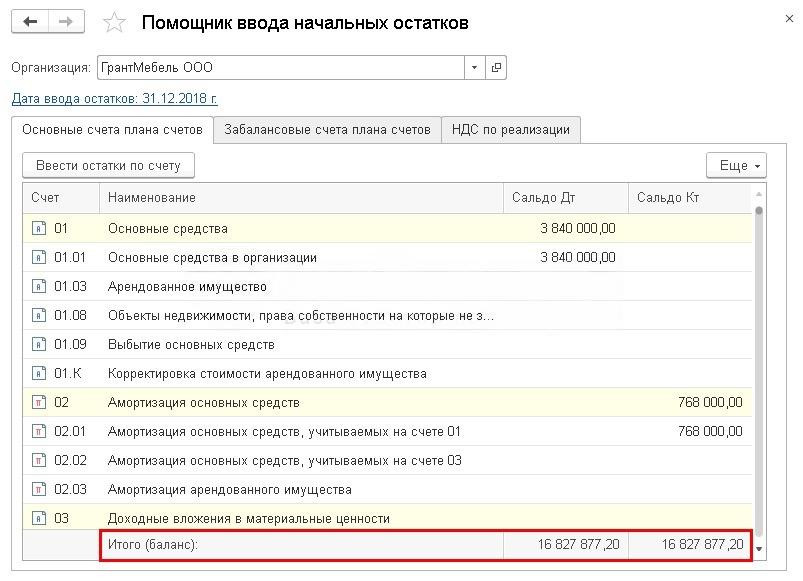The height and width of the screenshot is (581, 803).
Task: Click account code 02.03 cell
Action: point(70,489)
